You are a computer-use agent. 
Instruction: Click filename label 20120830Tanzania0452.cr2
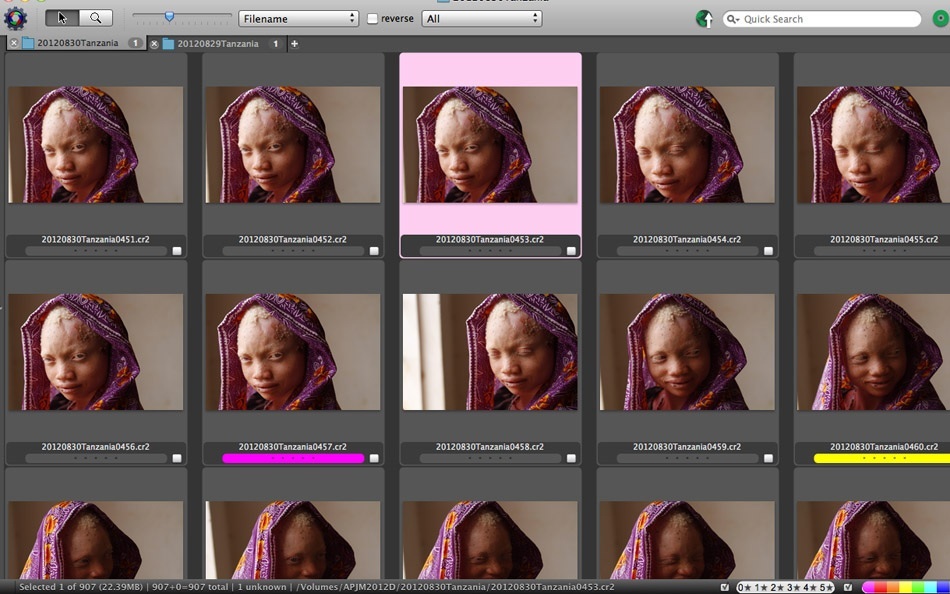coord(293,239)
